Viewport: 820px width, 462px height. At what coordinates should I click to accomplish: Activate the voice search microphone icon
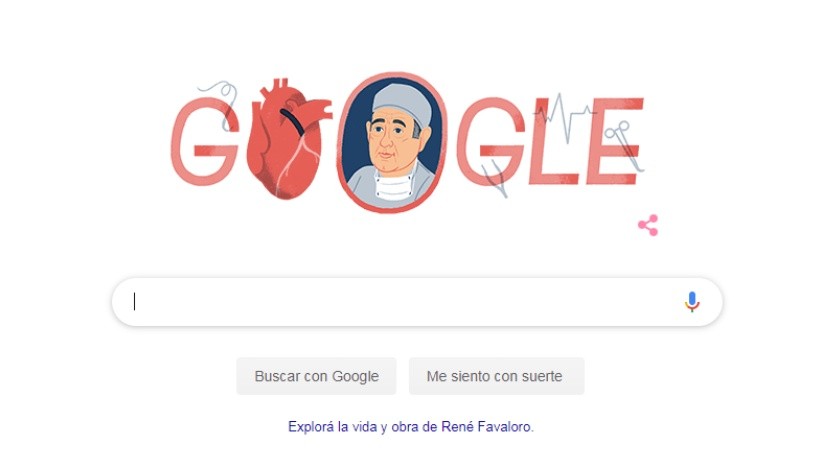(x=692, y=302)
